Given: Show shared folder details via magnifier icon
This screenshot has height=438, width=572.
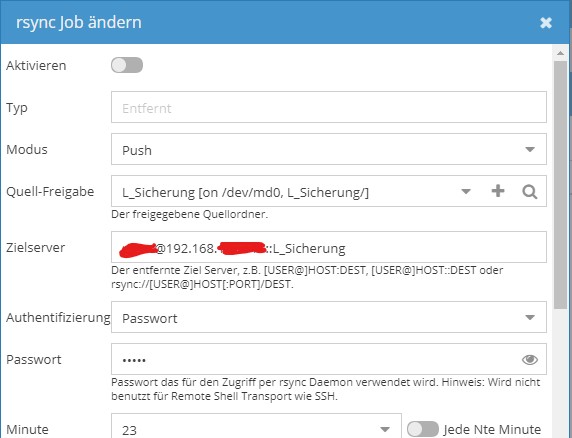Looking at the screenshot, I should tap(529, 191).
